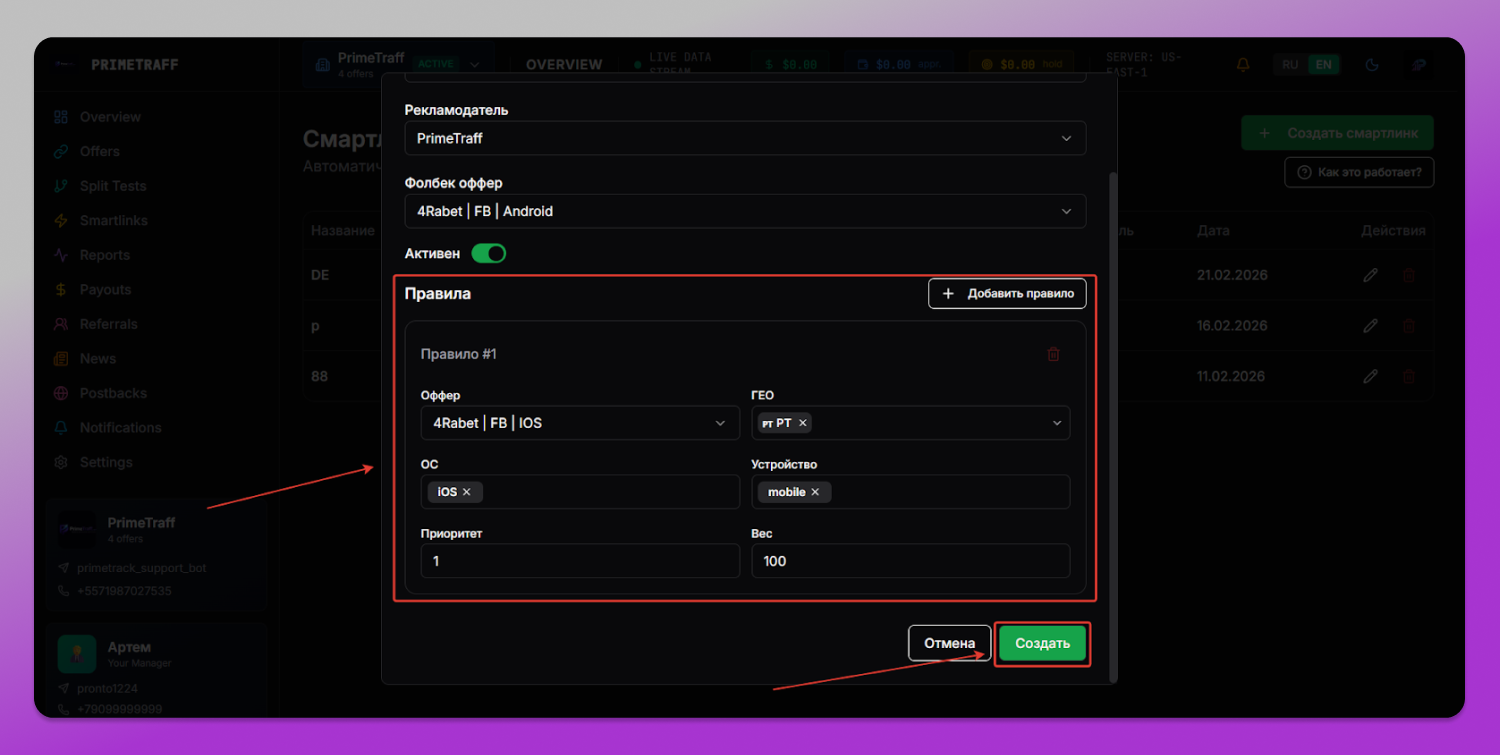This screenshot has width=1500, height=755.
Task: Click the OVERVIEW label in top bar
Action: pos(564,64)
